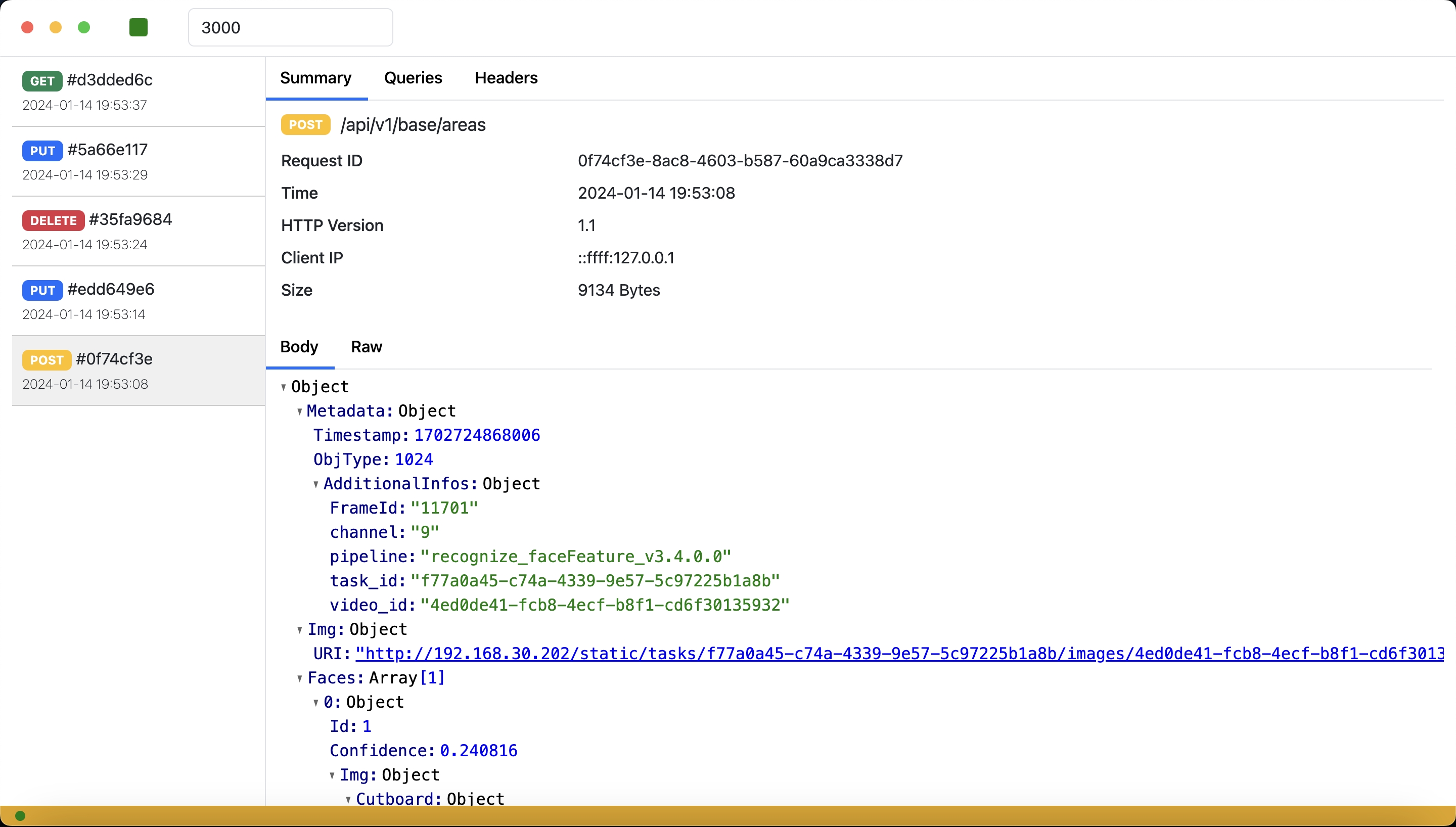This screenshot has width=1456, height=827.
Task: Collapse the root Object node
Action: pos(283,387)
